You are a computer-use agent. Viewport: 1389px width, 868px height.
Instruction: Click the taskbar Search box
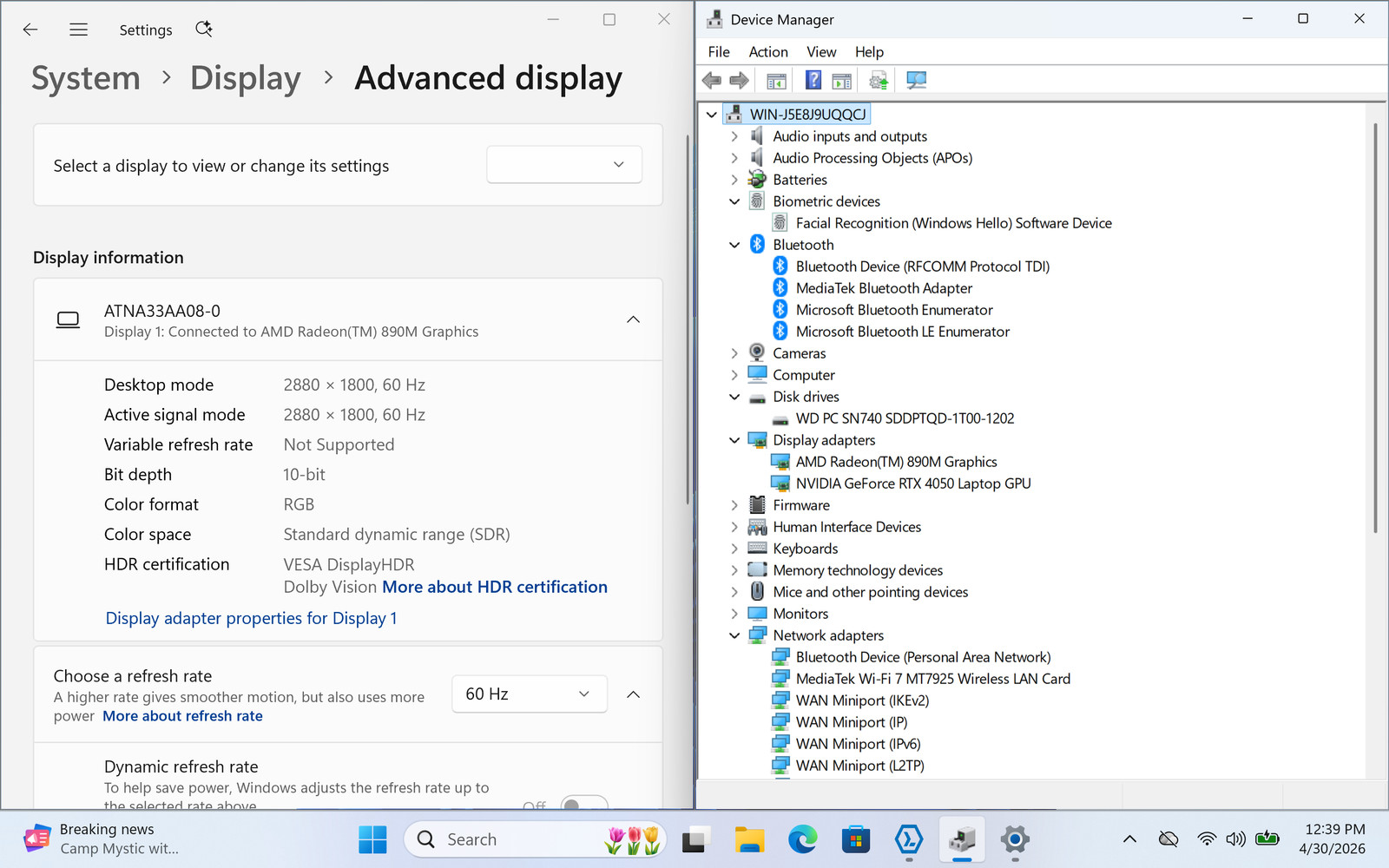pyautogui.click(x=535, y=839)
